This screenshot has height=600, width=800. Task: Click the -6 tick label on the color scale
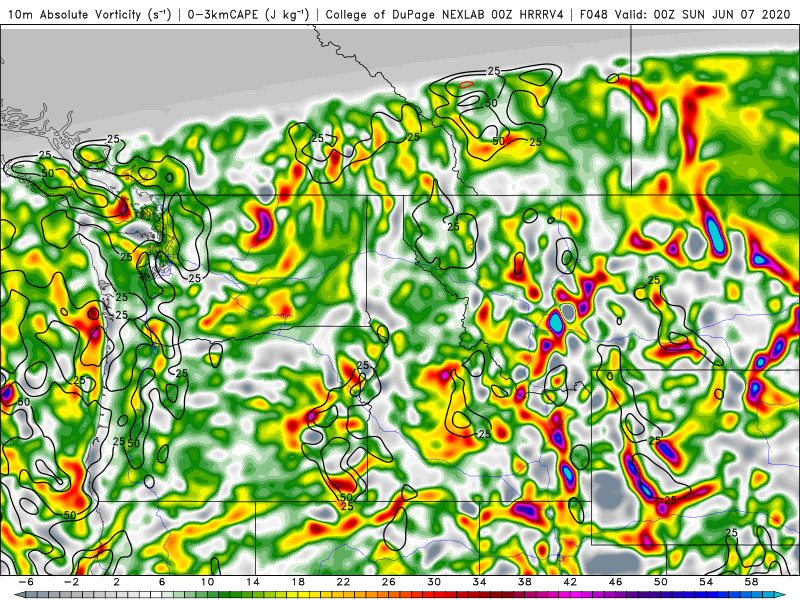tap(26, 582)
